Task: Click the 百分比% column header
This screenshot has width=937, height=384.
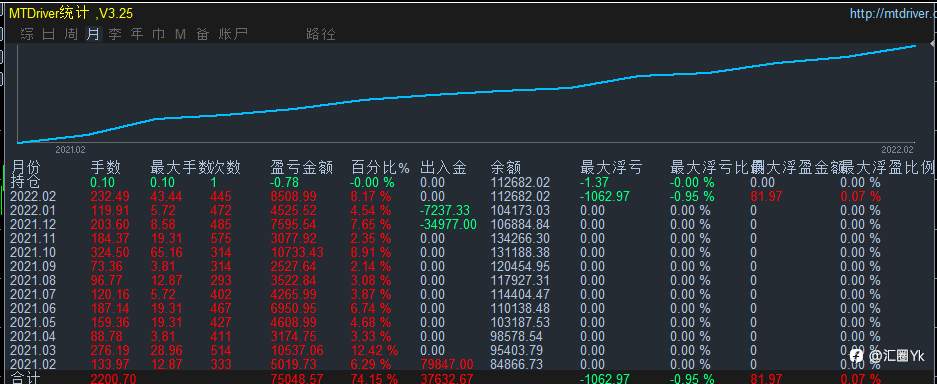Action: [381, 168]
